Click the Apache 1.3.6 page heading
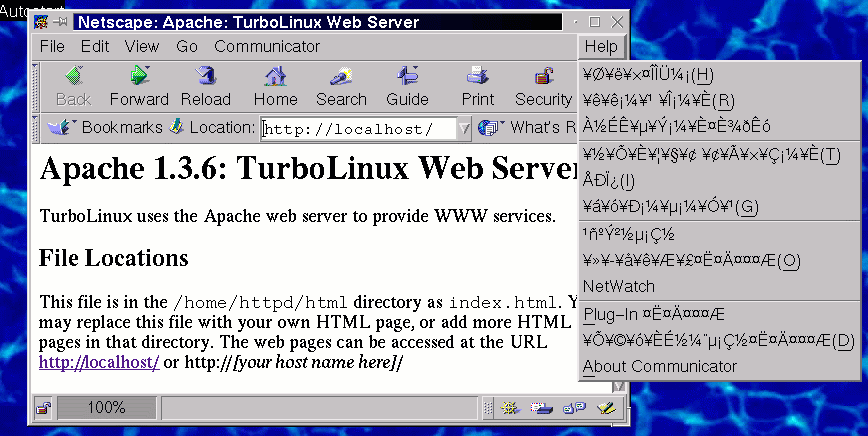Image resolution: width=868 pixels, height=436 pixels. [x=309, y=168]
